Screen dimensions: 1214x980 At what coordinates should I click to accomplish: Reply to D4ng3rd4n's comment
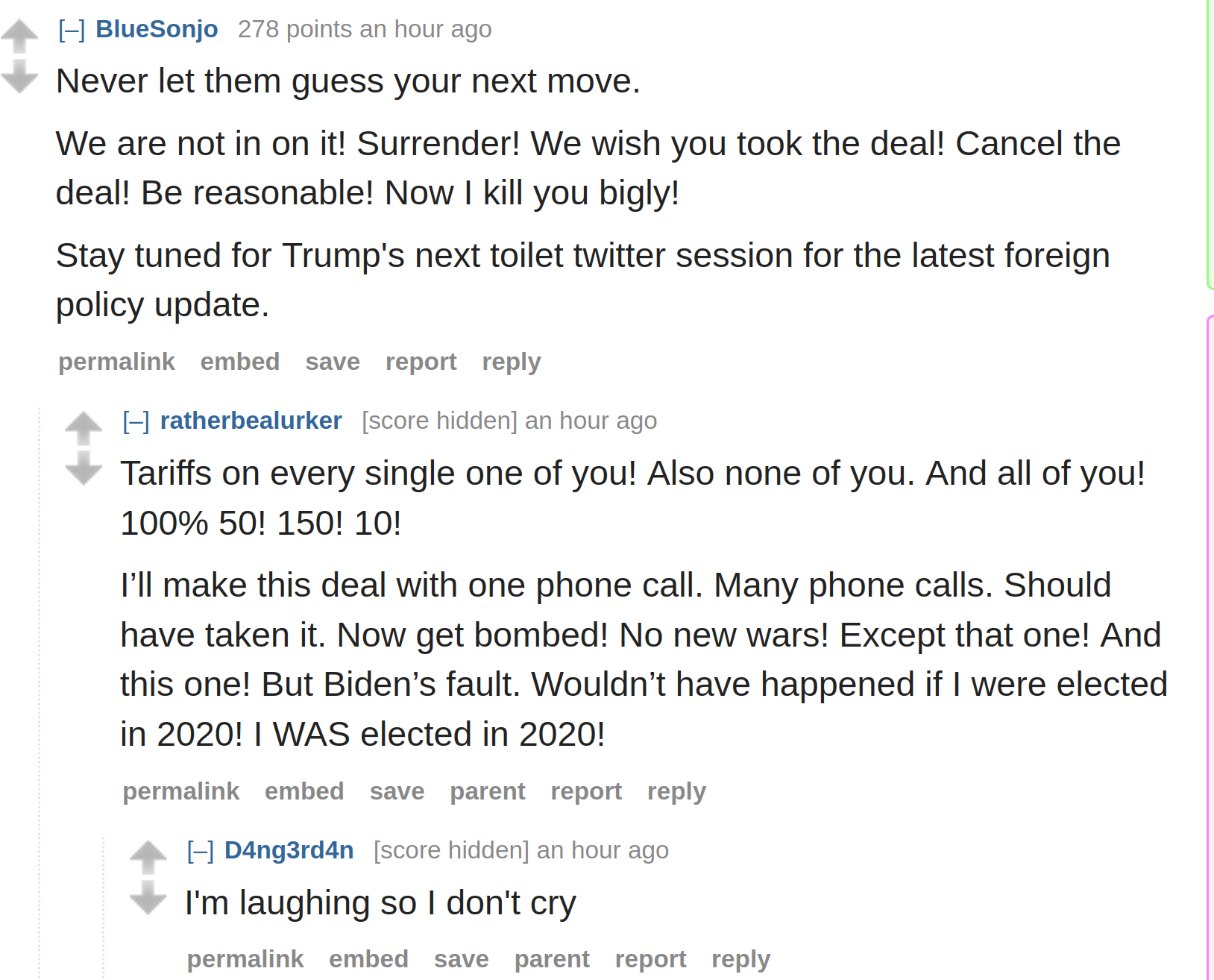click(741, 959)
